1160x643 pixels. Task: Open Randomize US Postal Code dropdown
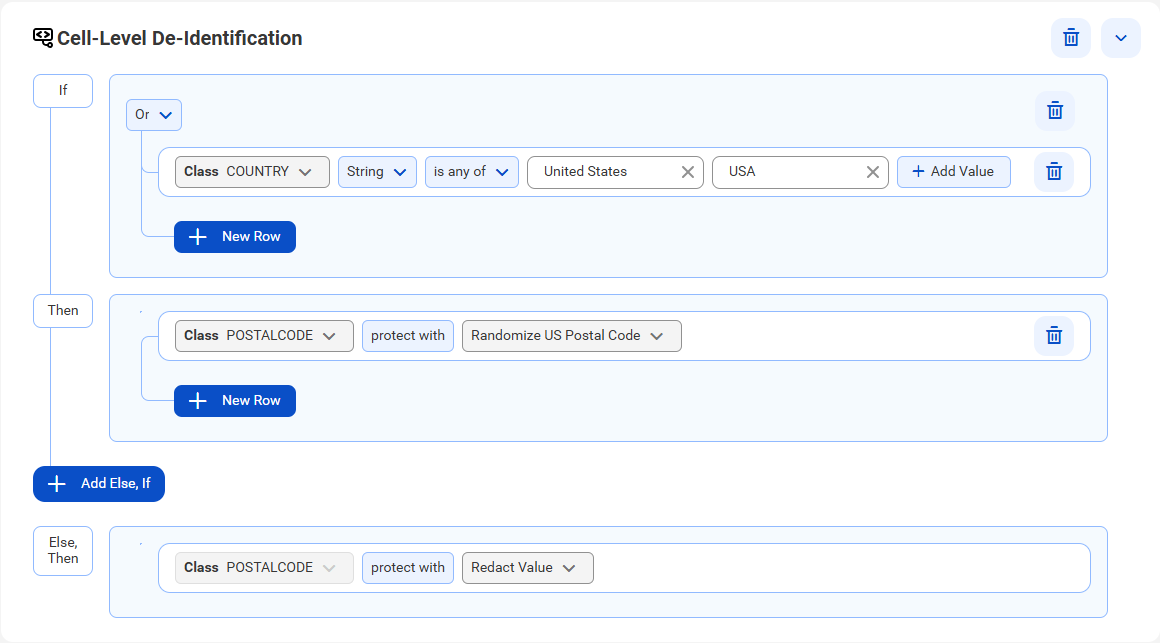[572, 336]
